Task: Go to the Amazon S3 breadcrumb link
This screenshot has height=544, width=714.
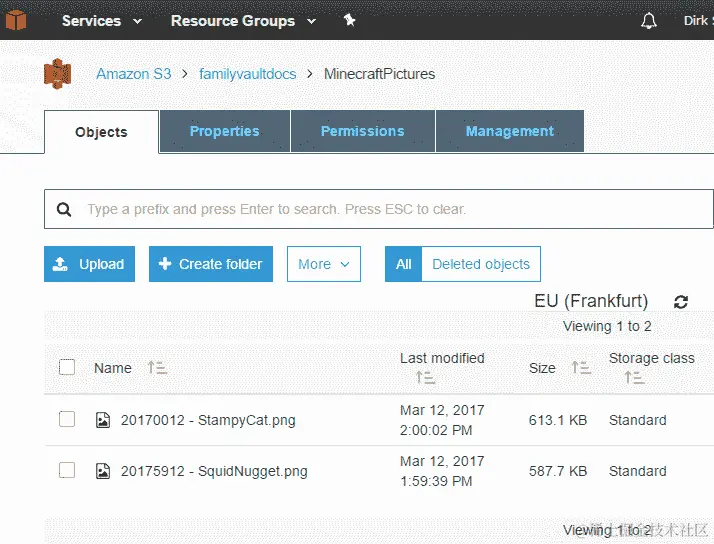Action: point(134,74)
